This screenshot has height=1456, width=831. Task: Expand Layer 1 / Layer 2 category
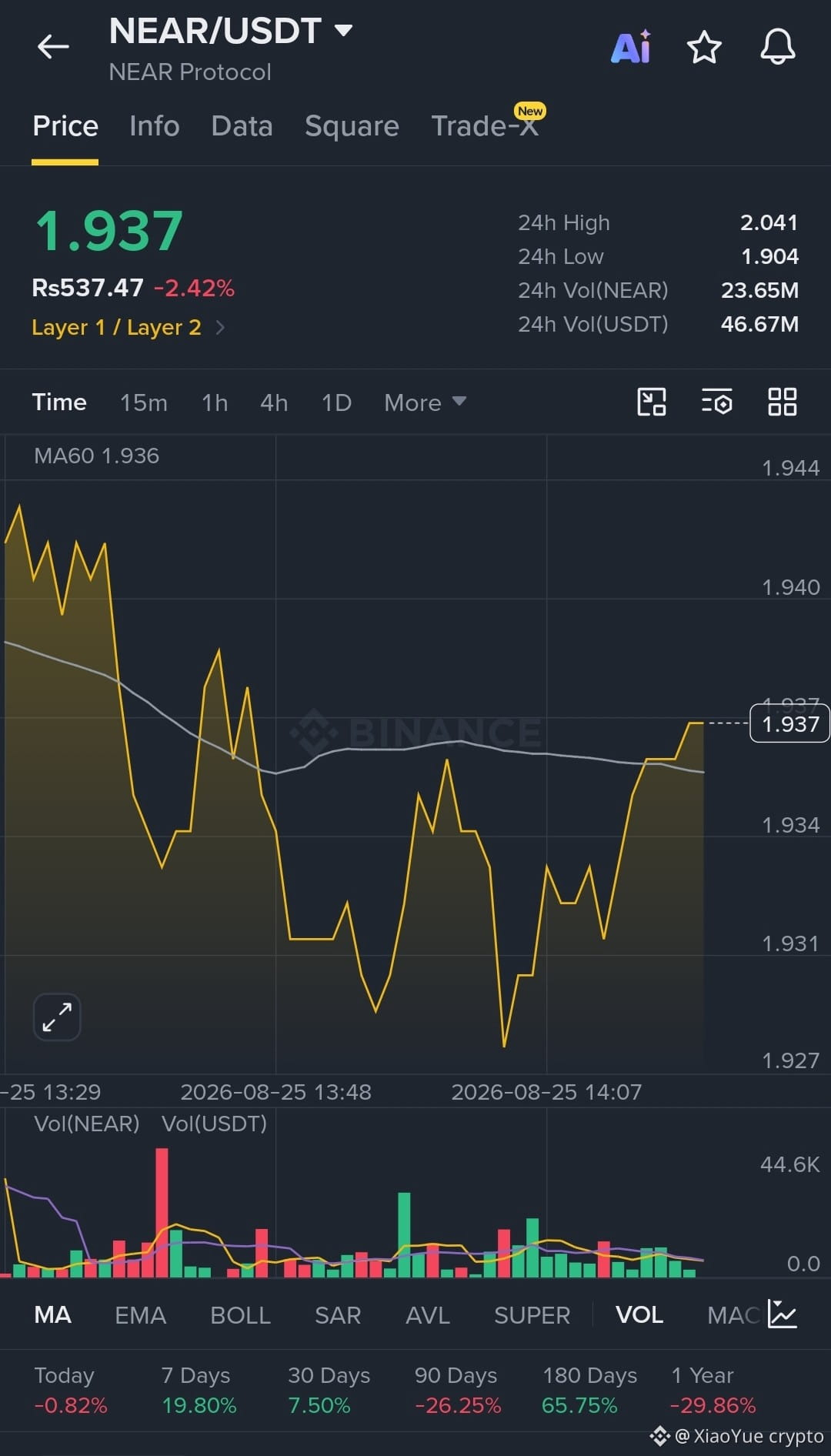coord(128,328)
